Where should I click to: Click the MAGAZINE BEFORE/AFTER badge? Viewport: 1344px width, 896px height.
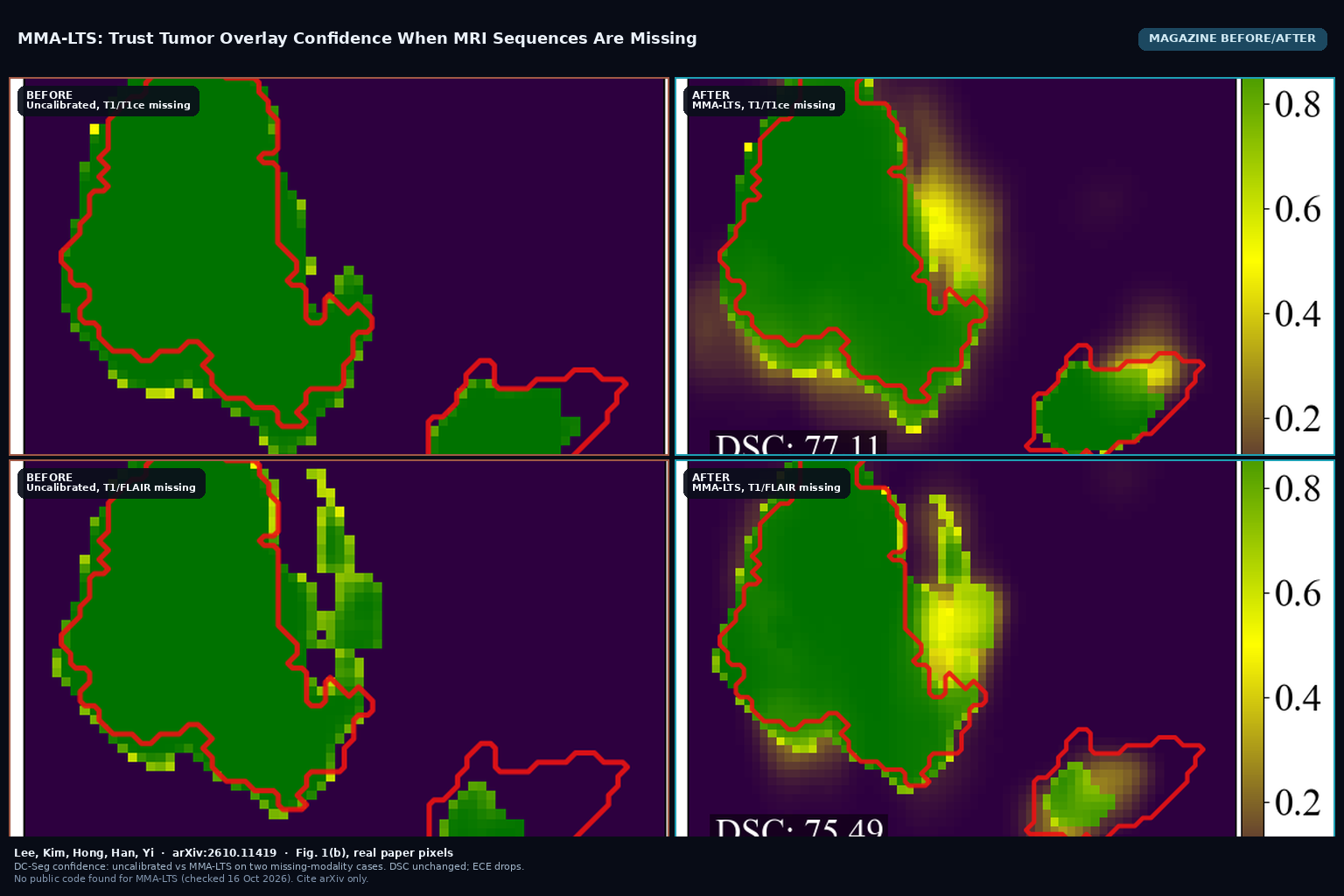click(1232, 38)
